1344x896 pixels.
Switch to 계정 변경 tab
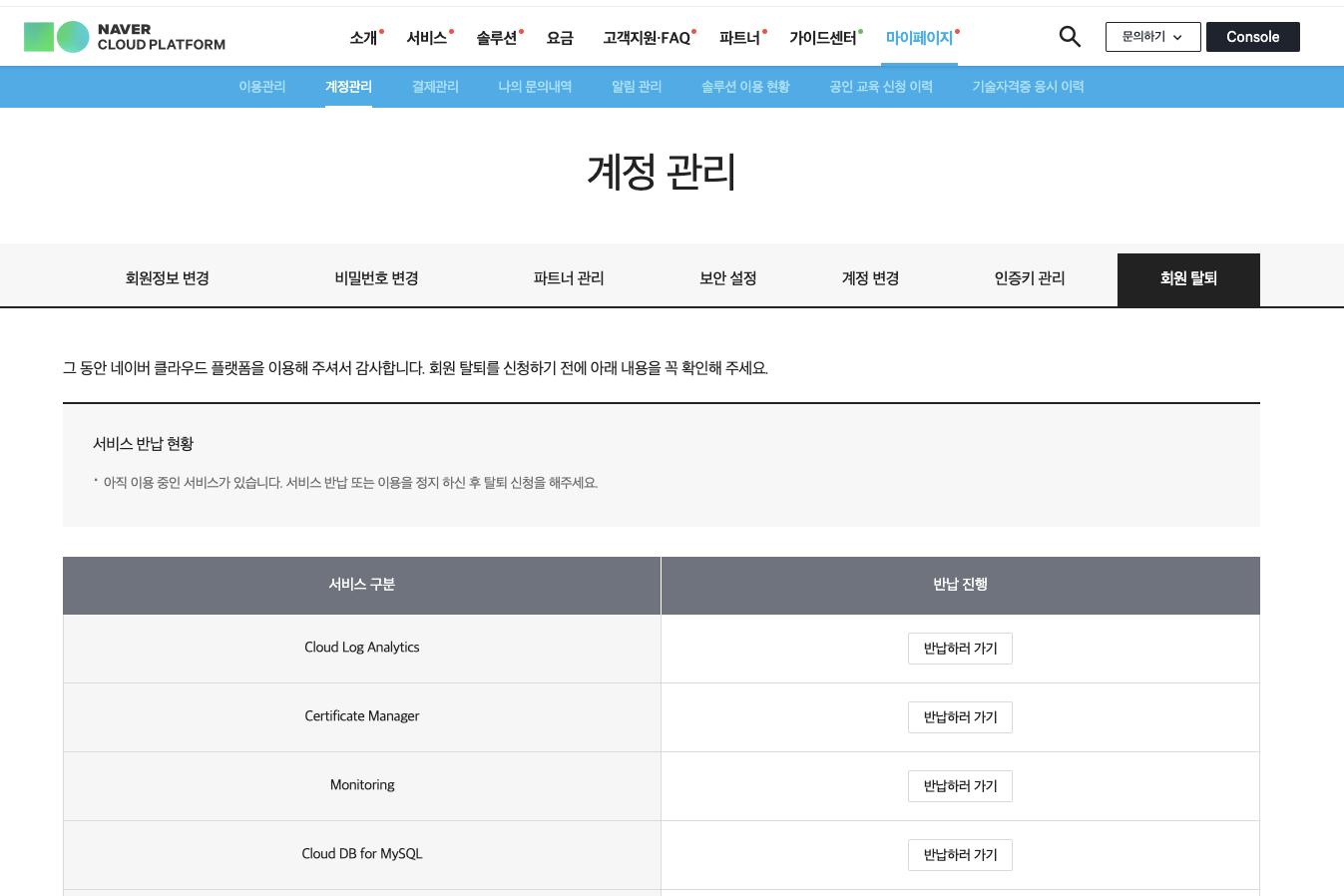tap(870, 278)
